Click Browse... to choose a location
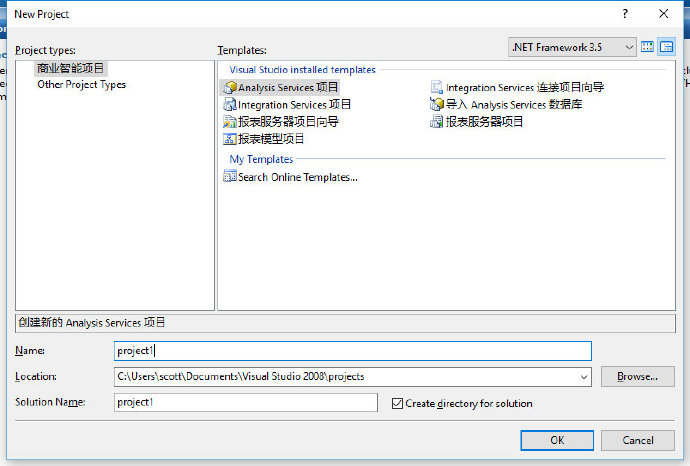Screen dimensions: 690x466 click(x=638, y=377)
